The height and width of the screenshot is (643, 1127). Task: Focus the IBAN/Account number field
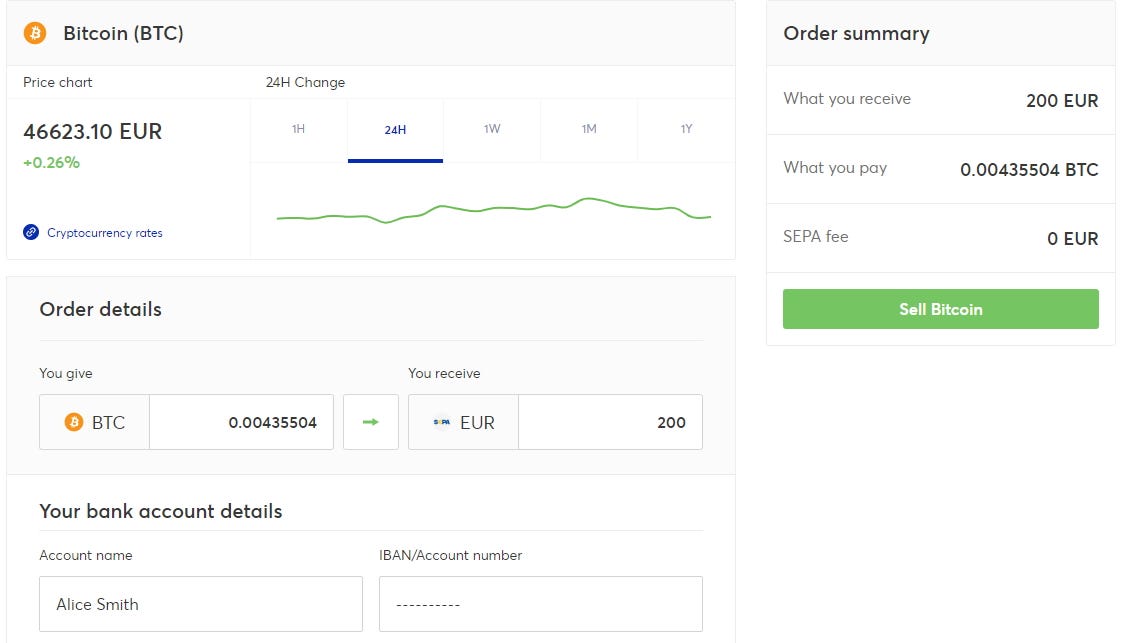(540, 604)
